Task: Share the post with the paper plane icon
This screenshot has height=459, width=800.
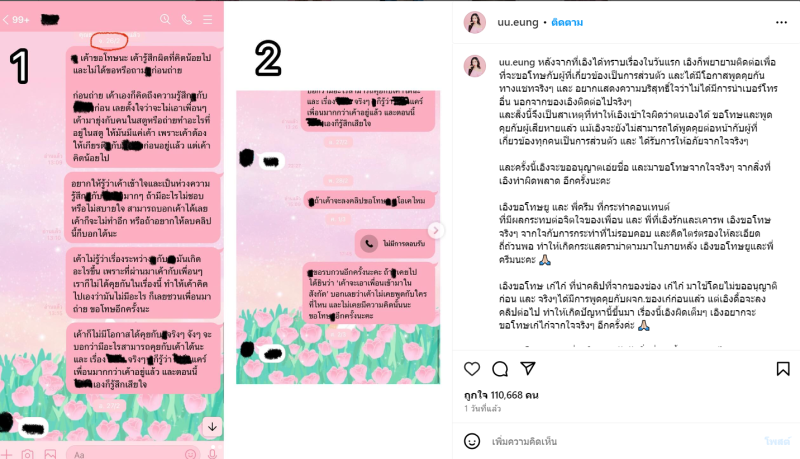Action: point(528,368)
